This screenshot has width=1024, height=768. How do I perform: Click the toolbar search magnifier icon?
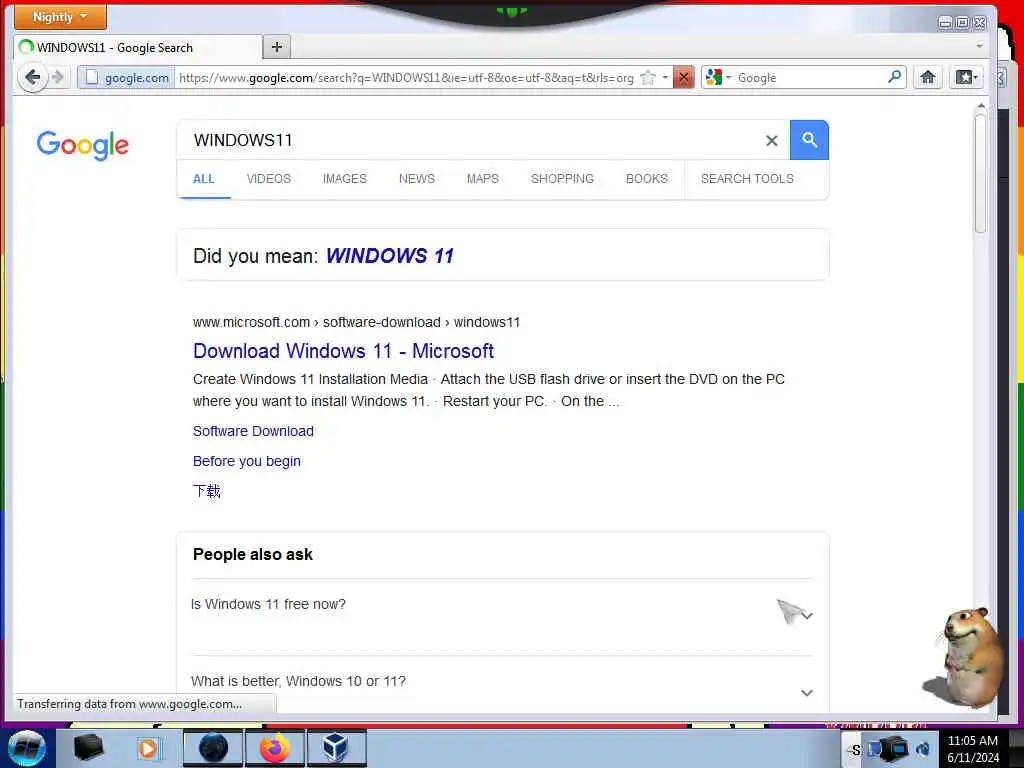pos(895,77)
